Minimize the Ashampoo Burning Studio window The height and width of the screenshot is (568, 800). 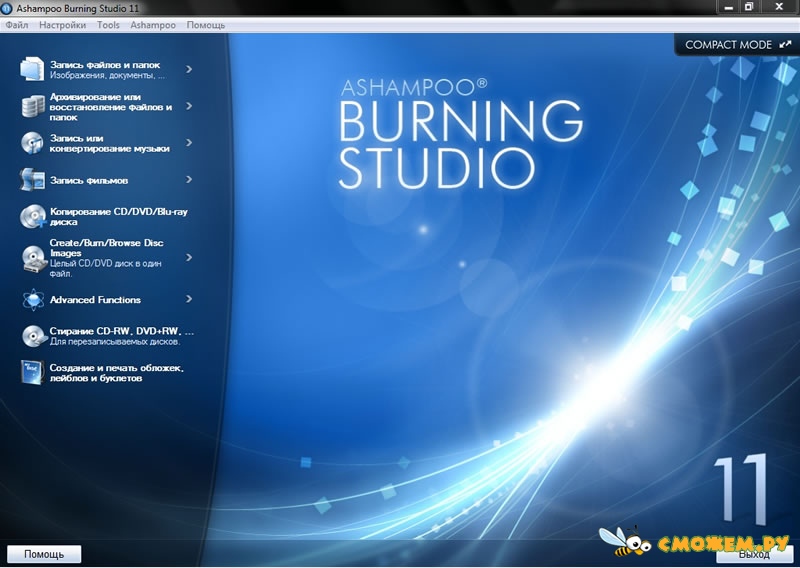(729, 7)
